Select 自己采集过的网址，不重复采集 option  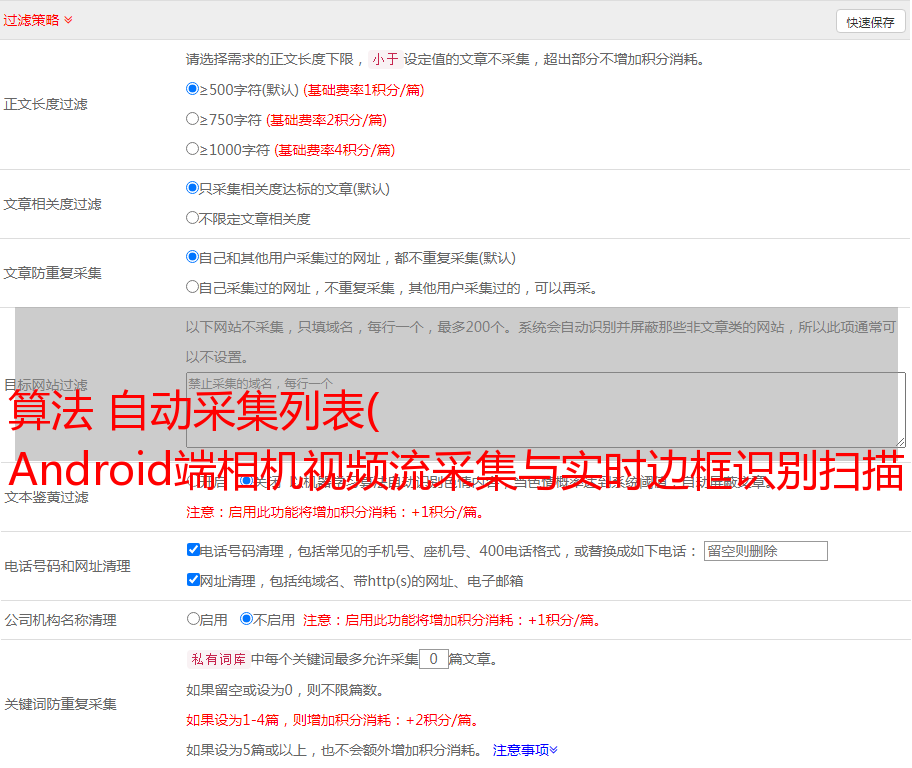tap(192, 287)
